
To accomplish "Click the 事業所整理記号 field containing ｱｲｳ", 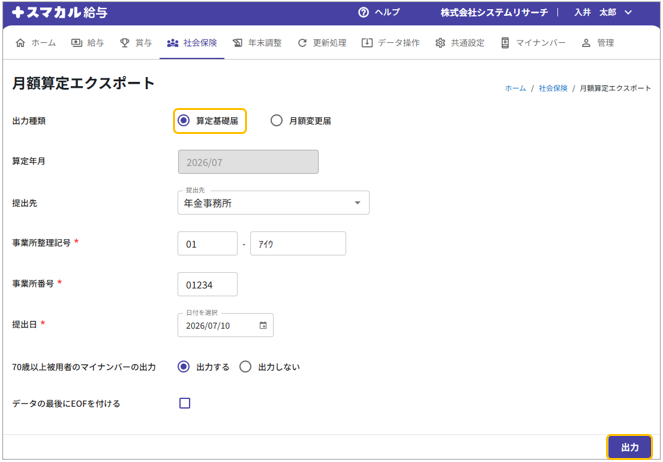I will click(x=298, y=243).
